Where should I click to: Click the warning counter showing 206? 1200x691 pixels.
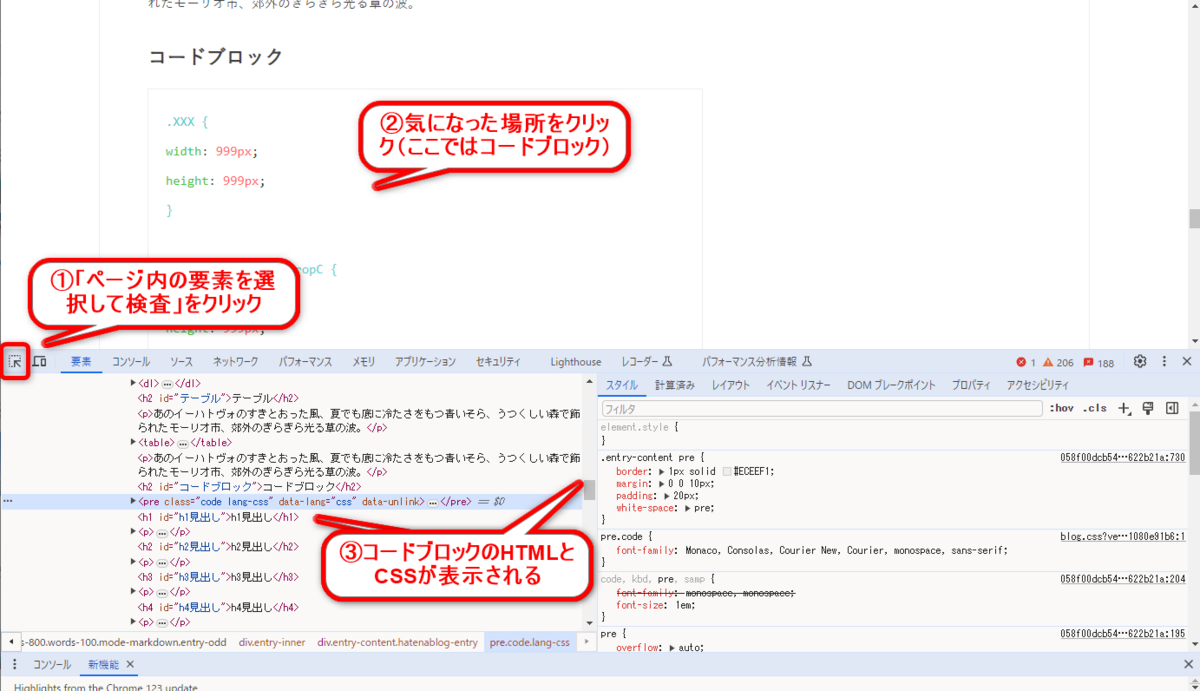pyautogui.click(x=1058, y=363)
